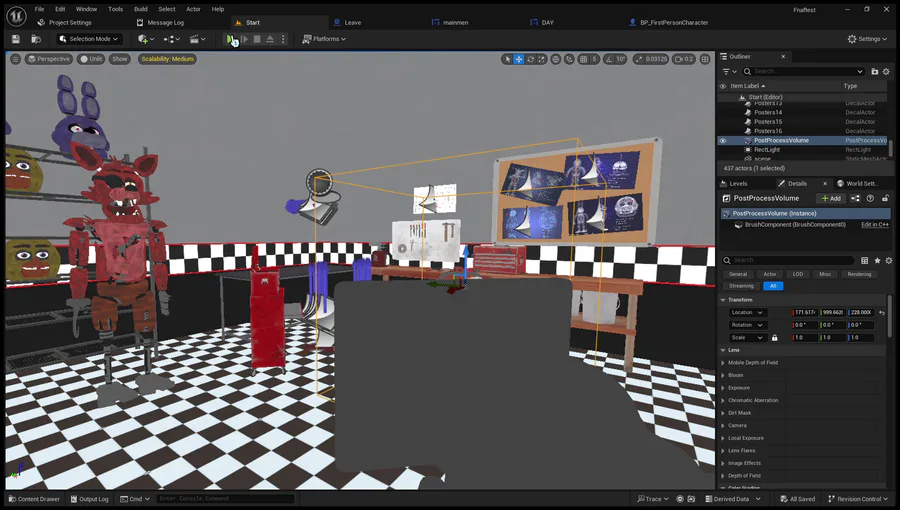Select the Rendering filter in Details
The height and width of the screenshot is (510, 900).
coord(859,274)
